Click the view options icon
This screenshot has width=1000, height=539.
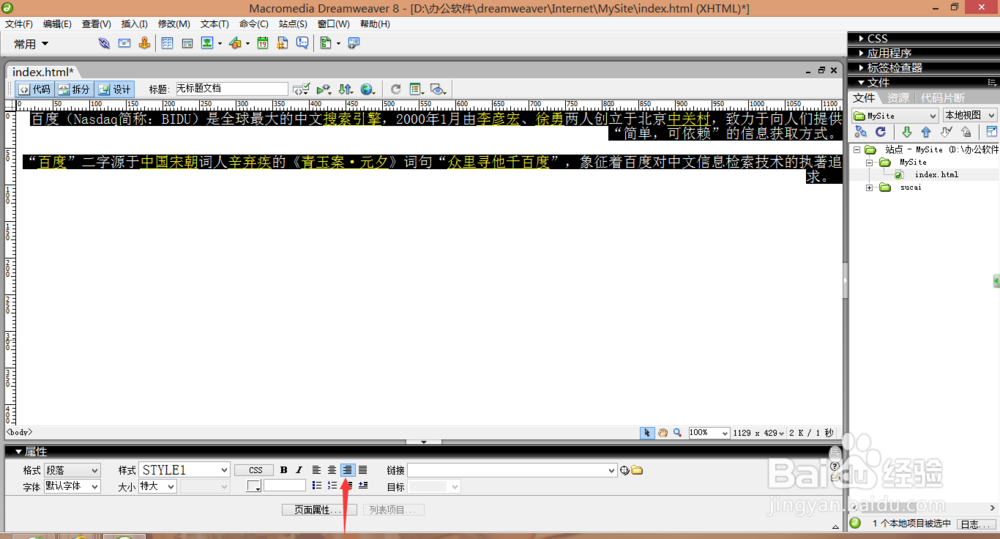click(416, 89)
